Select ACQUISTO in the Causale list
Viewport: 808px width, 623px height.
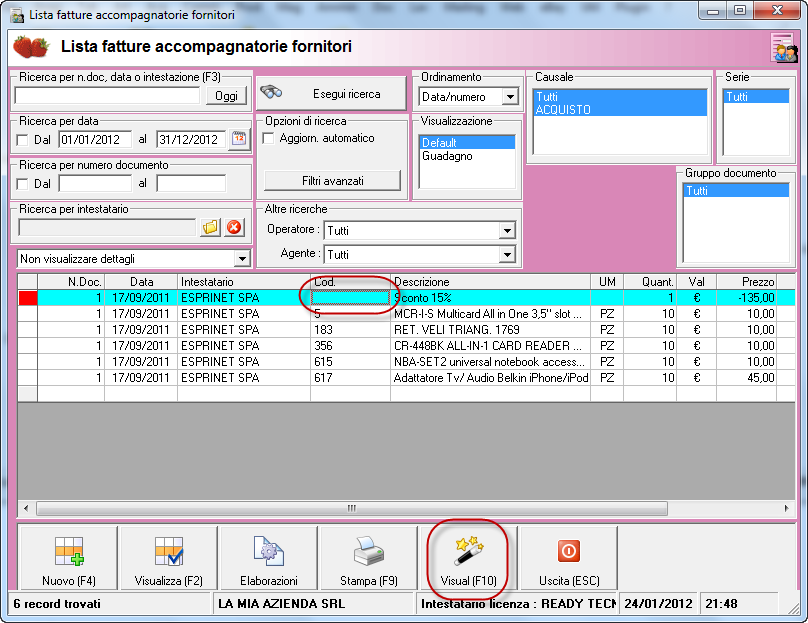point(620,109)
